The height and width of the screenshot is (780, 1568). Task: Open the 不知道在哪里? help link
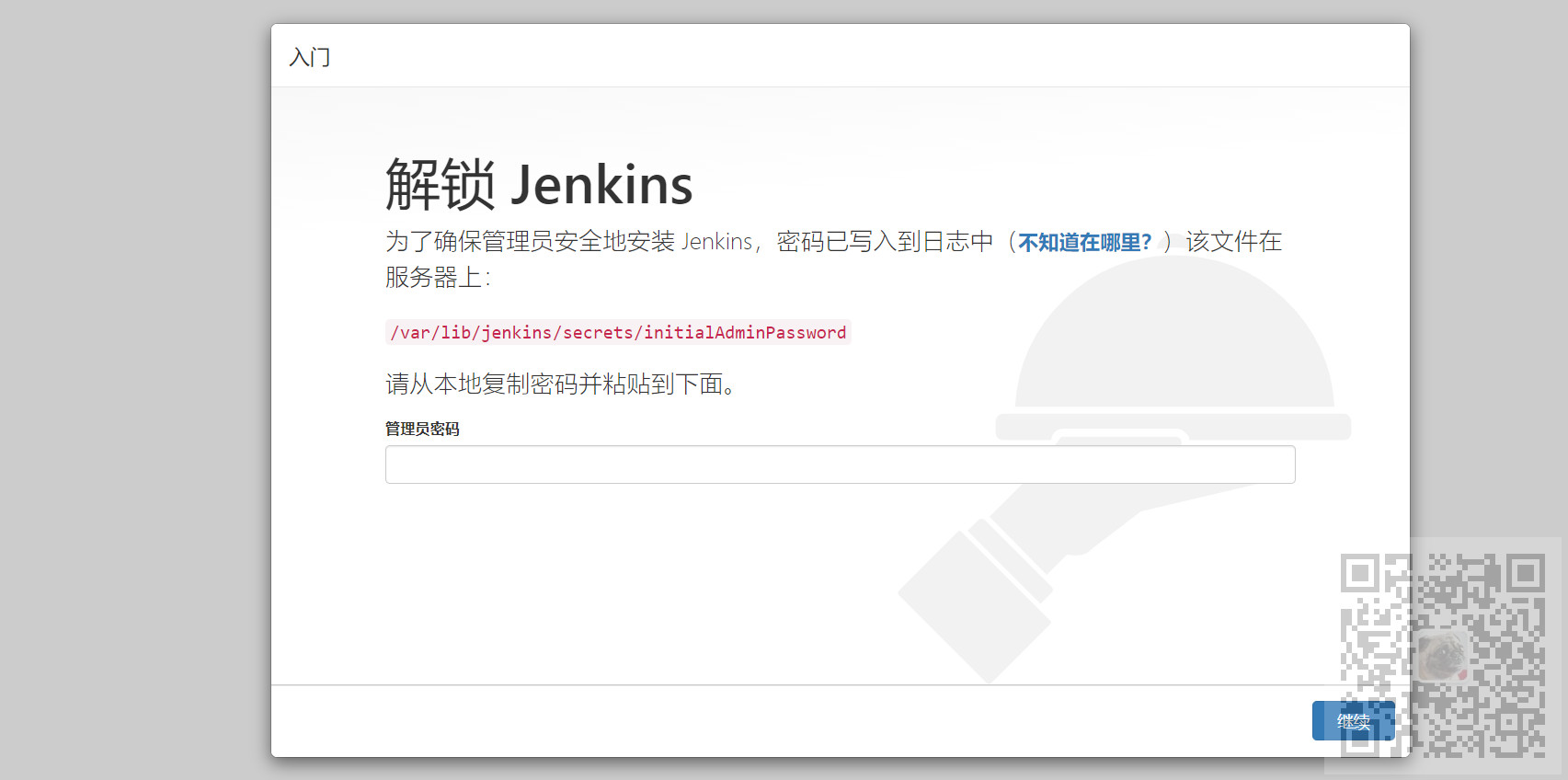1085,242
